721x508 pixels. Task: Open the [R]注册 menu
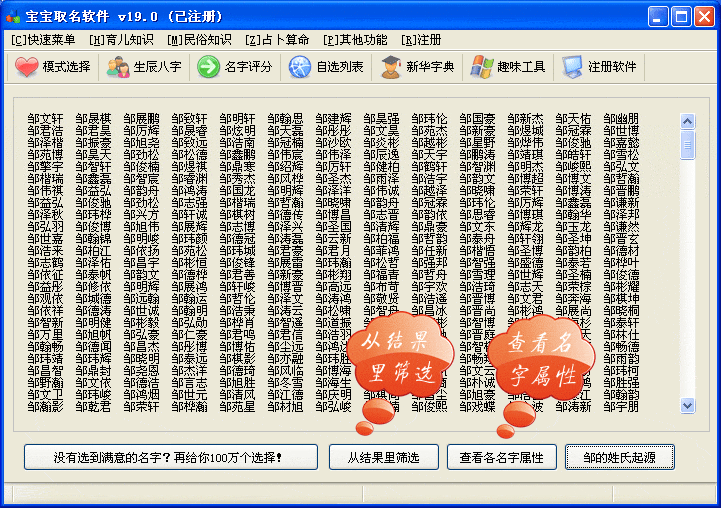tap(421, 40)
